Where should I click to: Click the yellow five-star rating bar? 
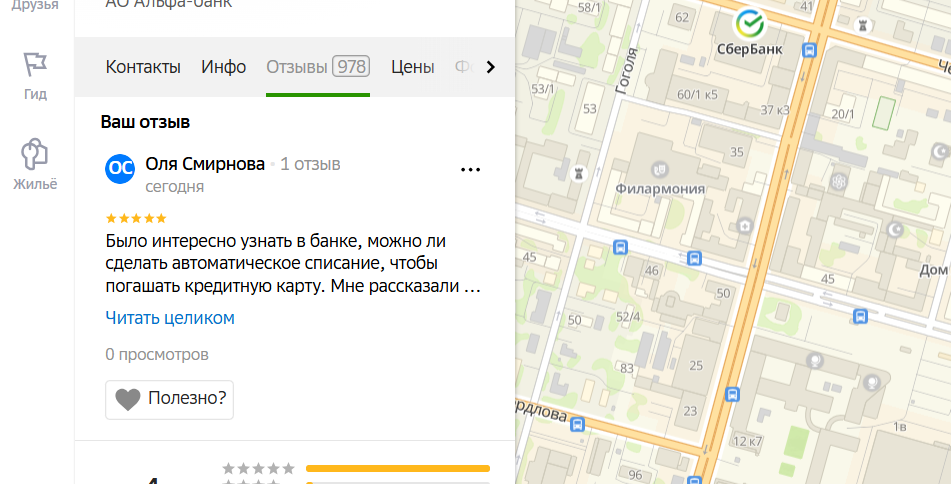[x=398, y=468]
